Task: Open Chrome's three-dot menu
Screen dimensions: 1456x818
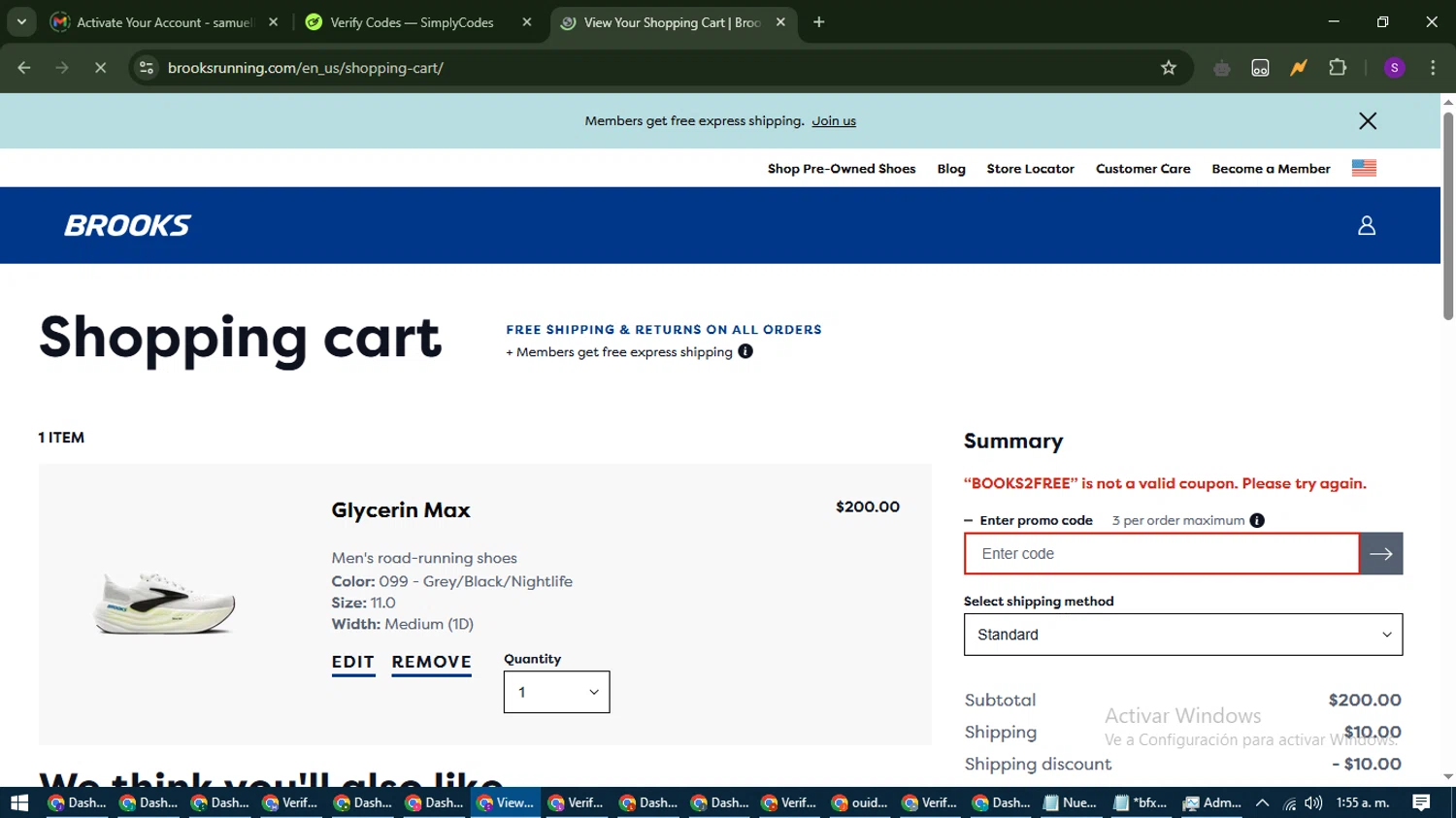Action: [x=1433, y=67]
